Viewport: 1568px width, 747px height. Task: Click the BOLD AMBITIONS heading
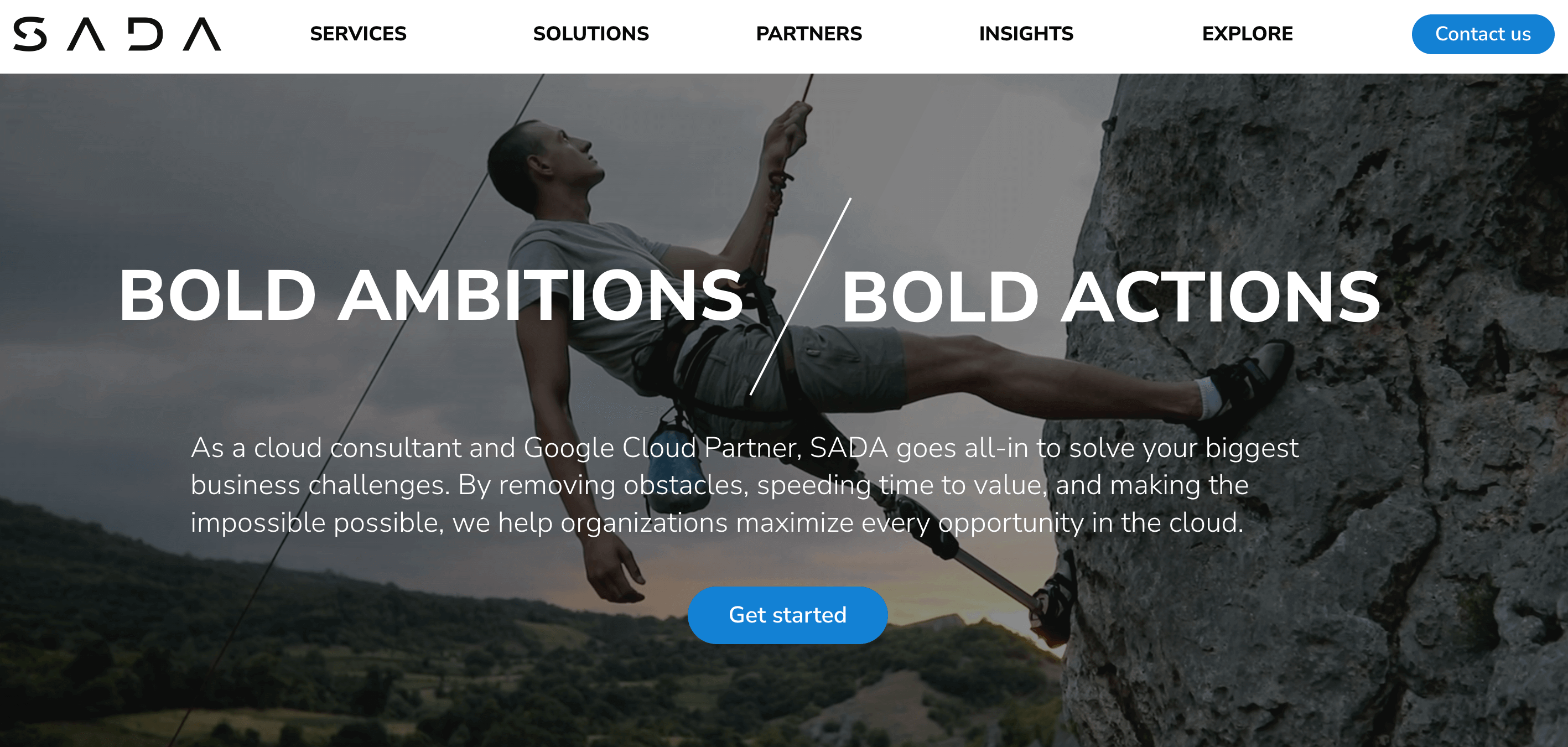pyautogui.click(x=431, y=296)
